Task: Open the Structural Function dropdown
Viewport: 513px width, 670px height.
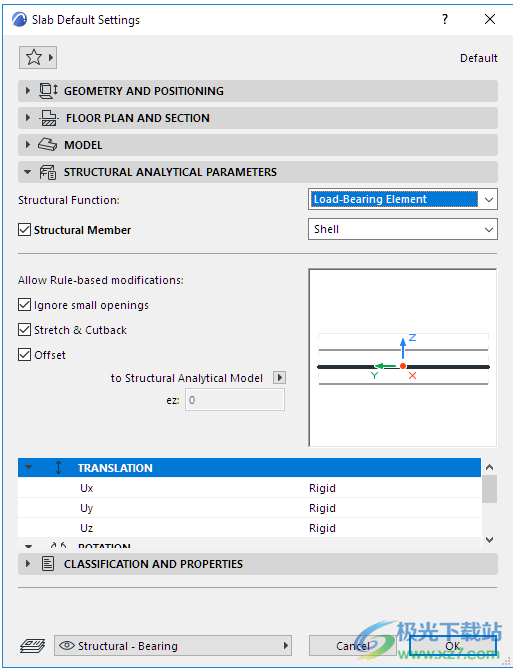Action: tap(403, 199)
